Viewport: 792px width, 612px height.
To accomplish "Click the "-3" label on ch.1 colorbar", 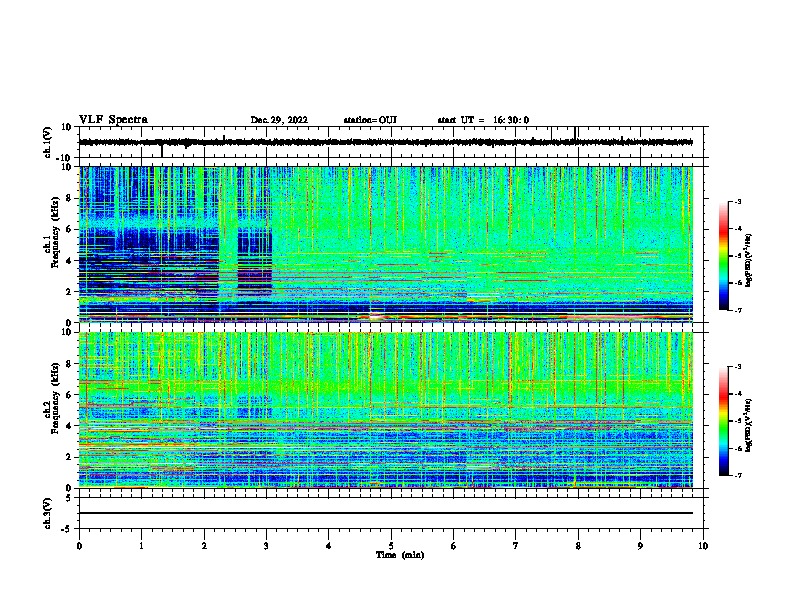I will pos(738,202).
